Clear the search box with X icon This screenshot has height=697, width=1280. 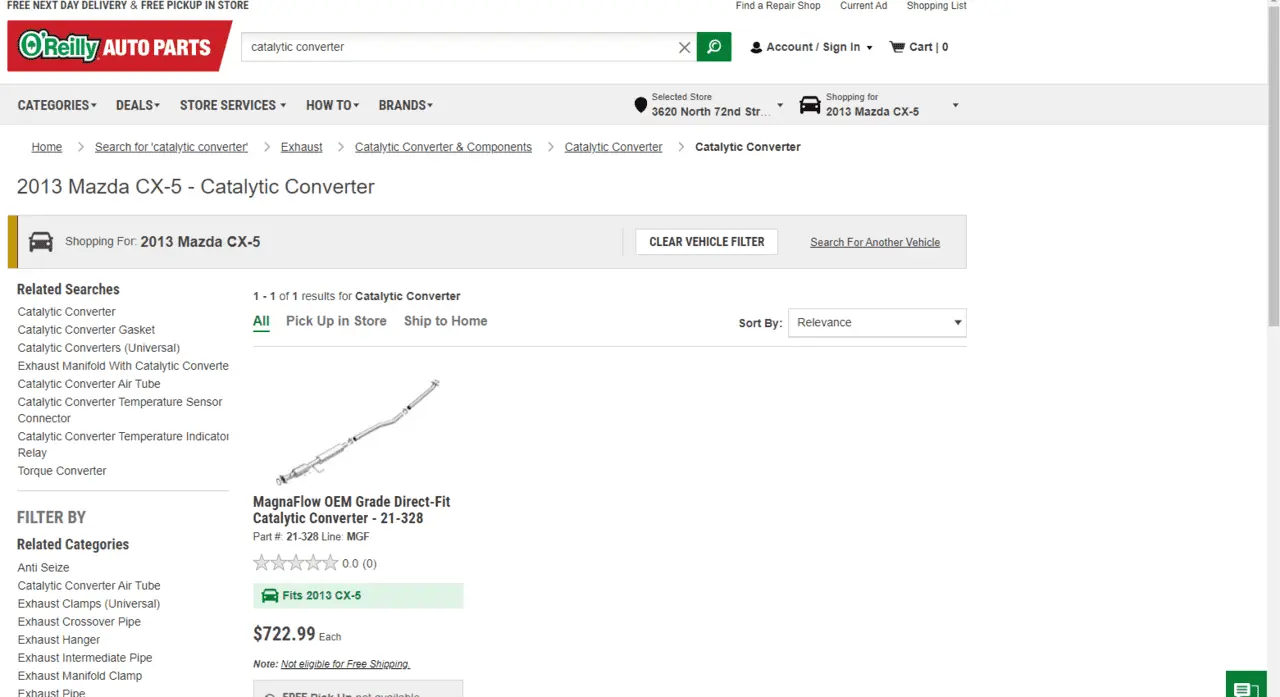coord(684,47)
